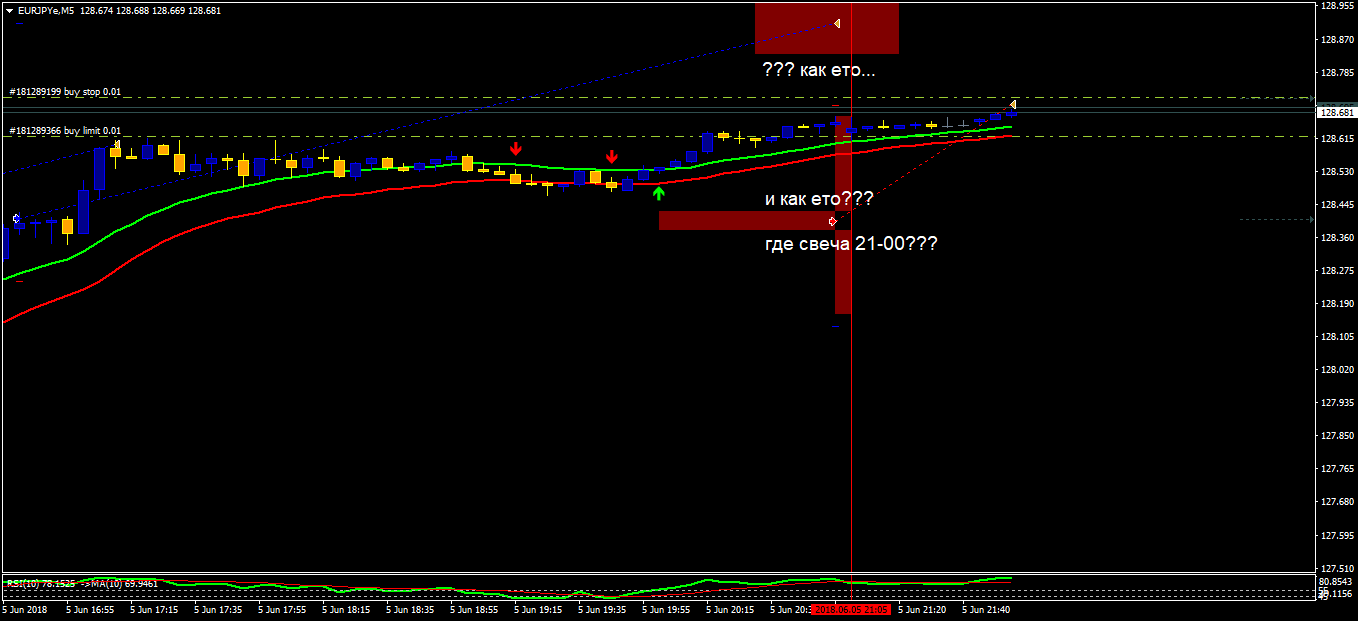Screen dimensions: 1358x621
Task: Select the 'где свеча 21-00???' text label
Action: coord(851,243)
